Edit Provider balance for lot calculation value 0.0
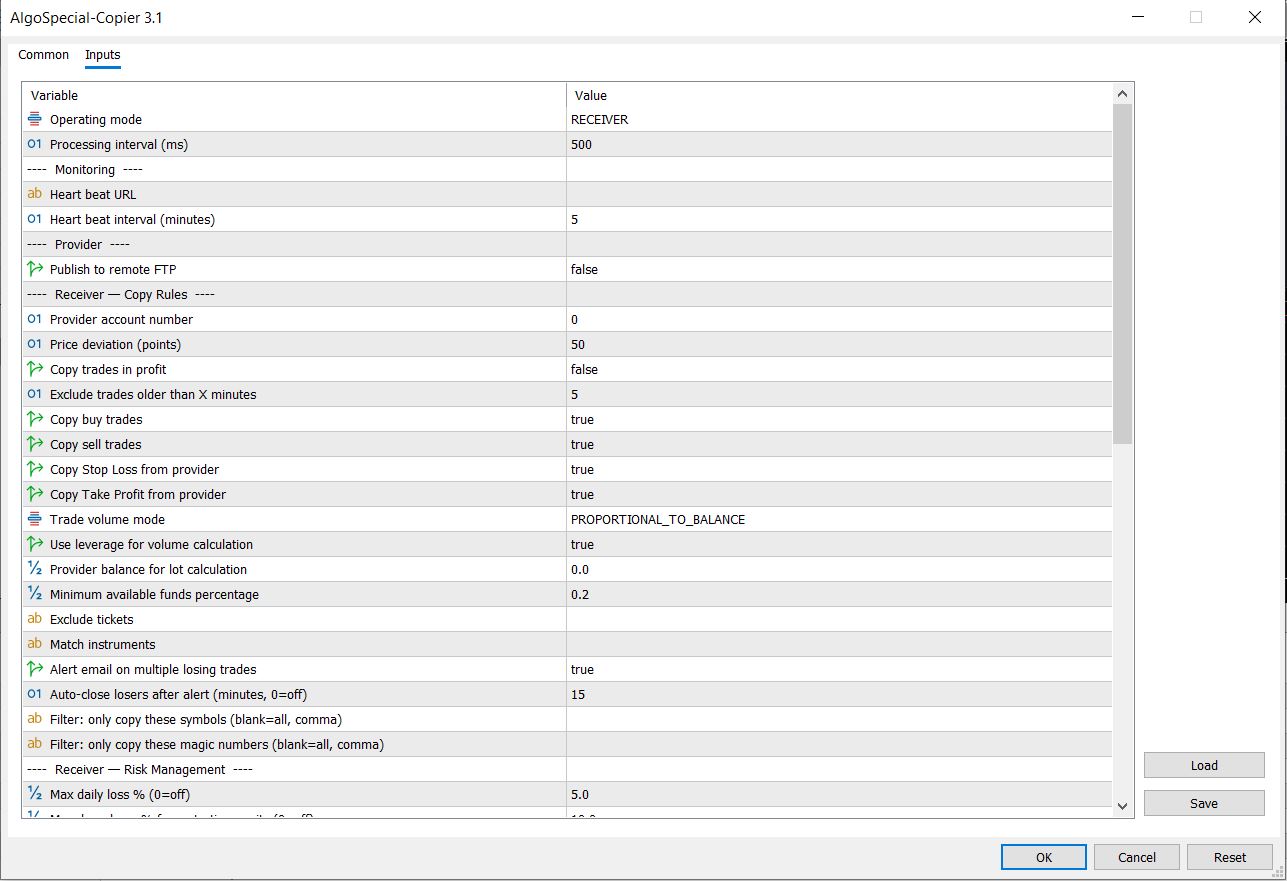The width and height of the screenshot is (1287, 881). [x=839, y=569]
